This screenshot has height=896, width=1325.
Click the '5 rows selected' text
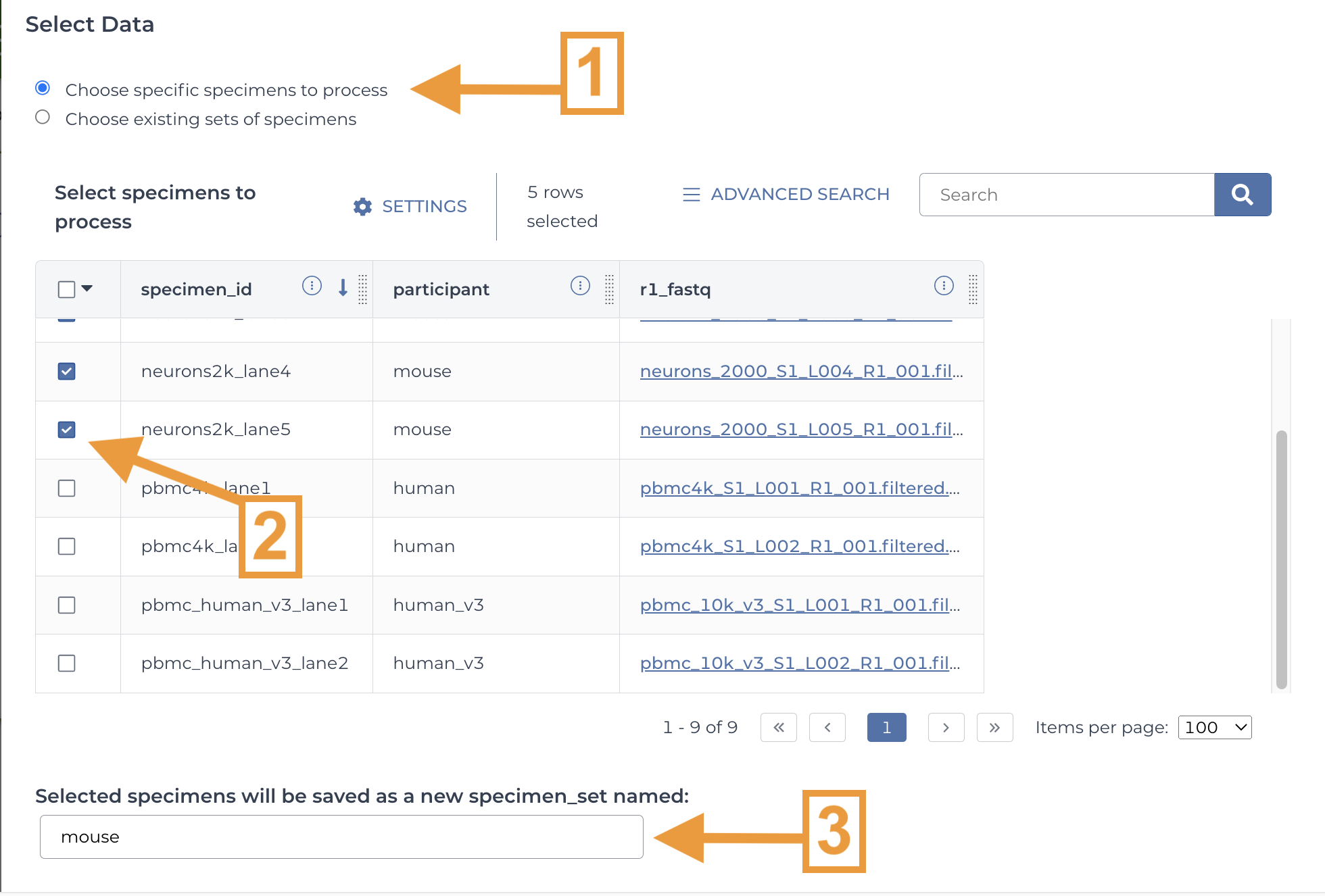click(562, 206)
